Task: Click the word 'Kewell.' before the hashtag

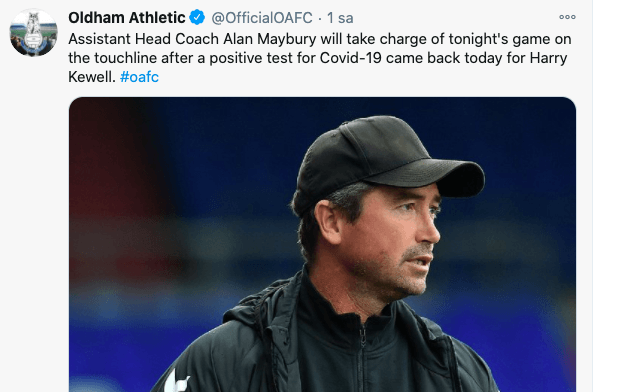Action: (x=92, y=77)
